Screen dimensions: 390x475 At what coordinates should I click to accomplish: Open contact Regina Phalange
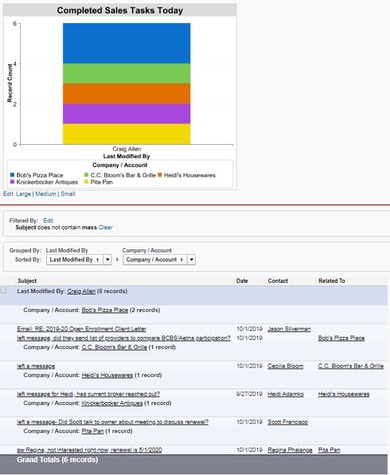coord(290,450)
